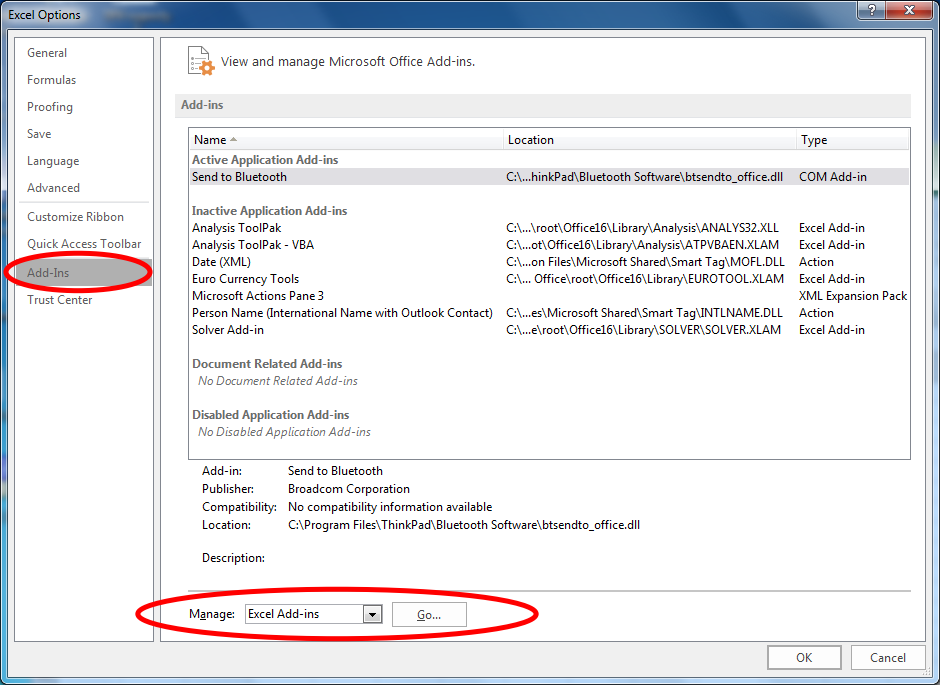
Task: Click the Add-ins gear document icon
Action: click(200, 61)
